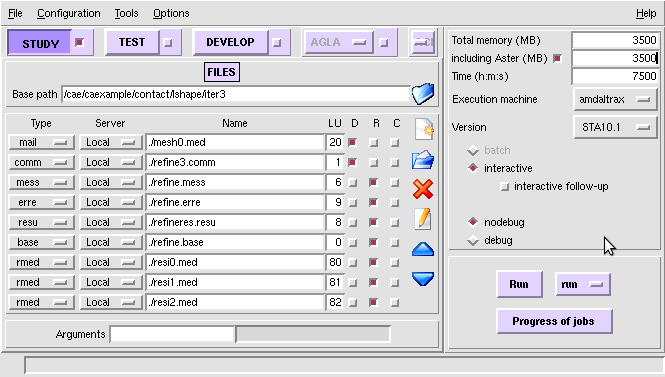Open the rmed type dropdown for ./resi0.med

pyautogui.click(x=42, y=262)
